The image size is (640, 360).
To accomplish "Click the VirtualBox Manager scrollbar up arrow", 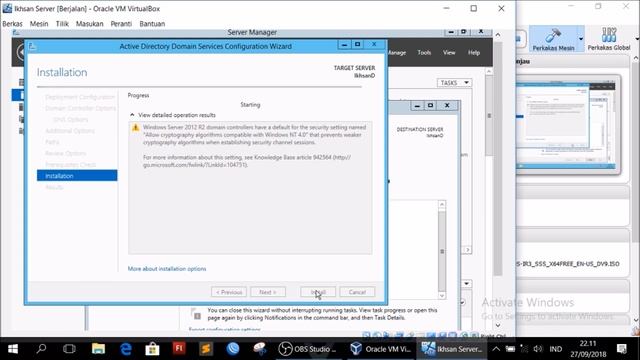I will click(x=636, y=58).
